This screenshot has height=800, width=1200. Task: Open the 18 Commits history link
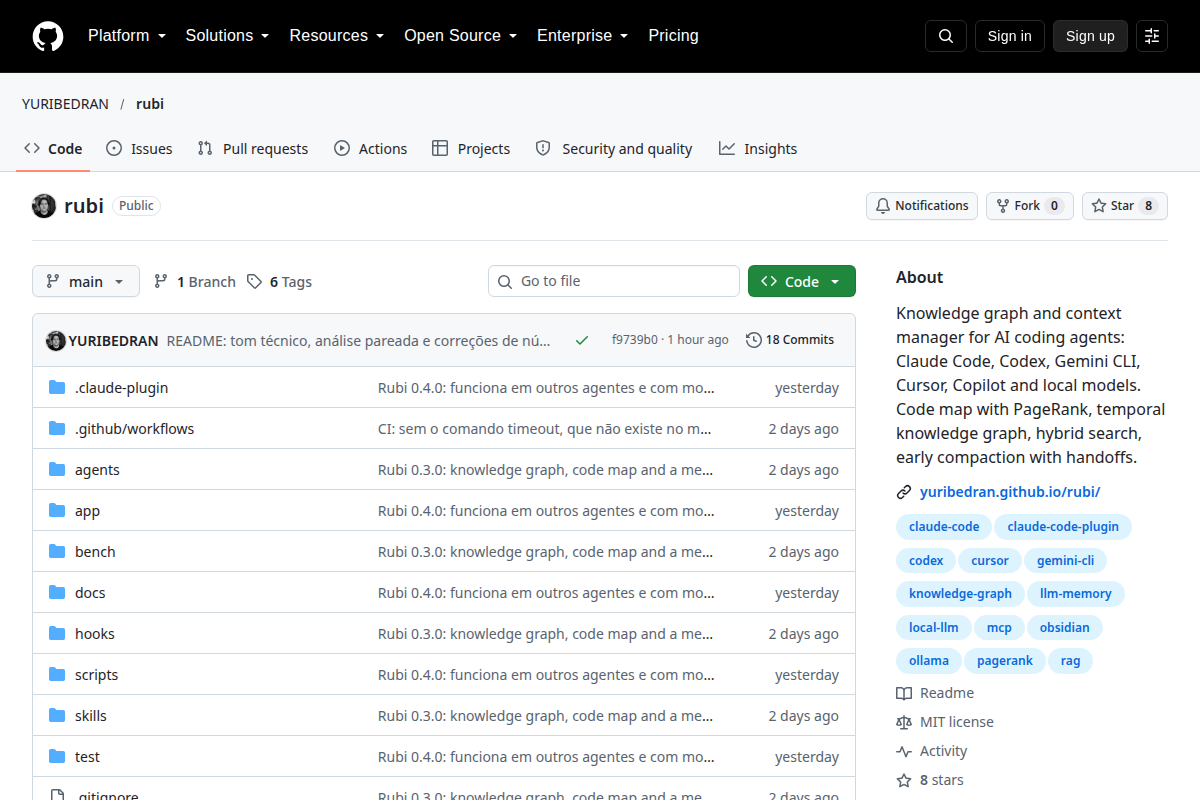click(x=790, y=340)
